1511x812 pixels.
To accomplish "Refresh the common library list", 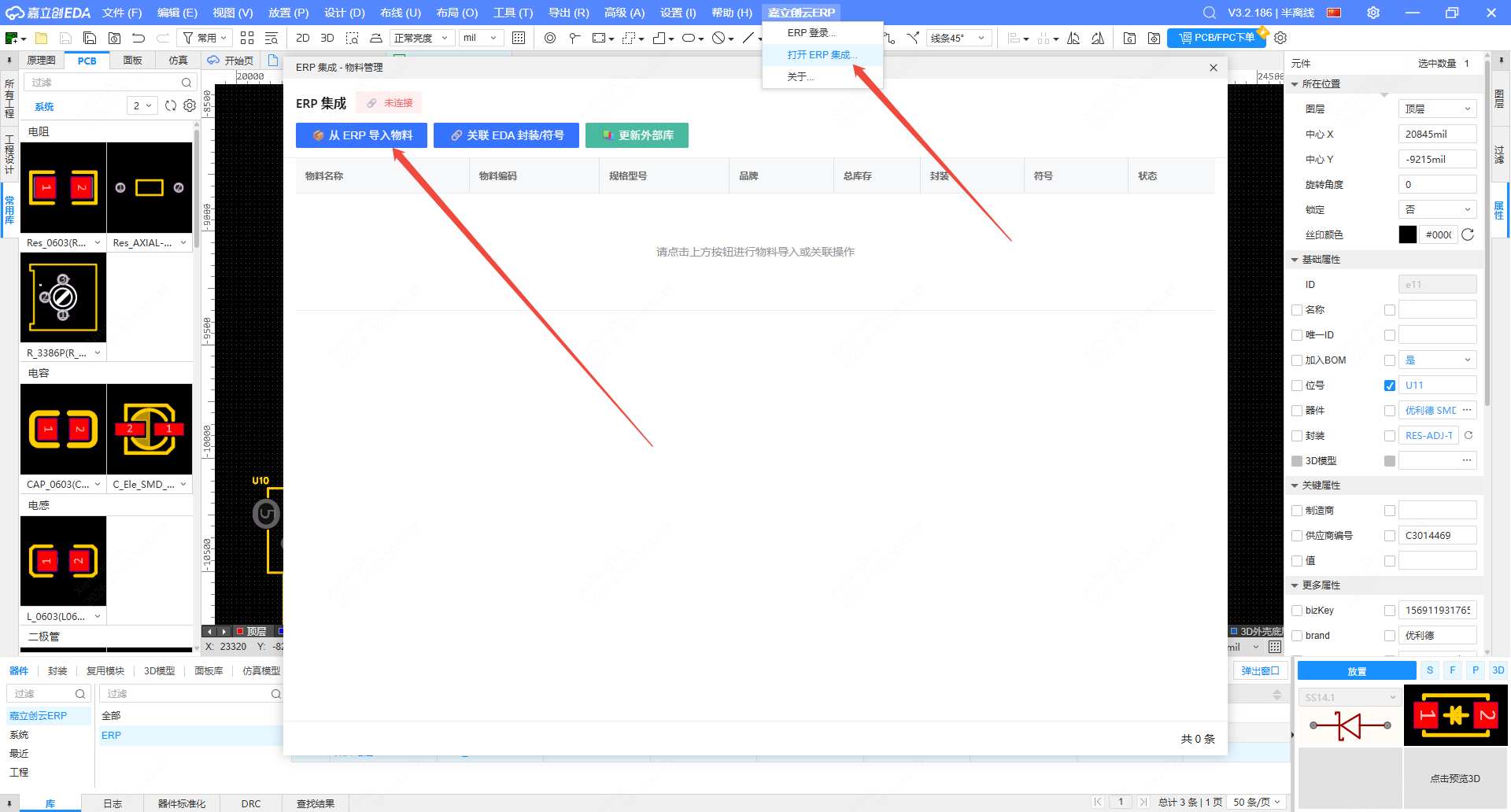I will pos(171,105).
